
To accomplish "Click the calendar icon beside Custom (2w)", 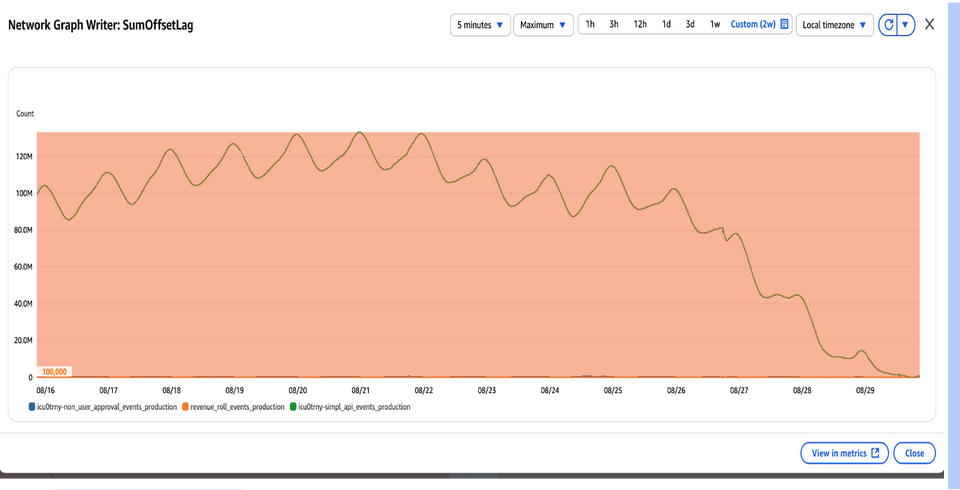I will pos(785,24).
